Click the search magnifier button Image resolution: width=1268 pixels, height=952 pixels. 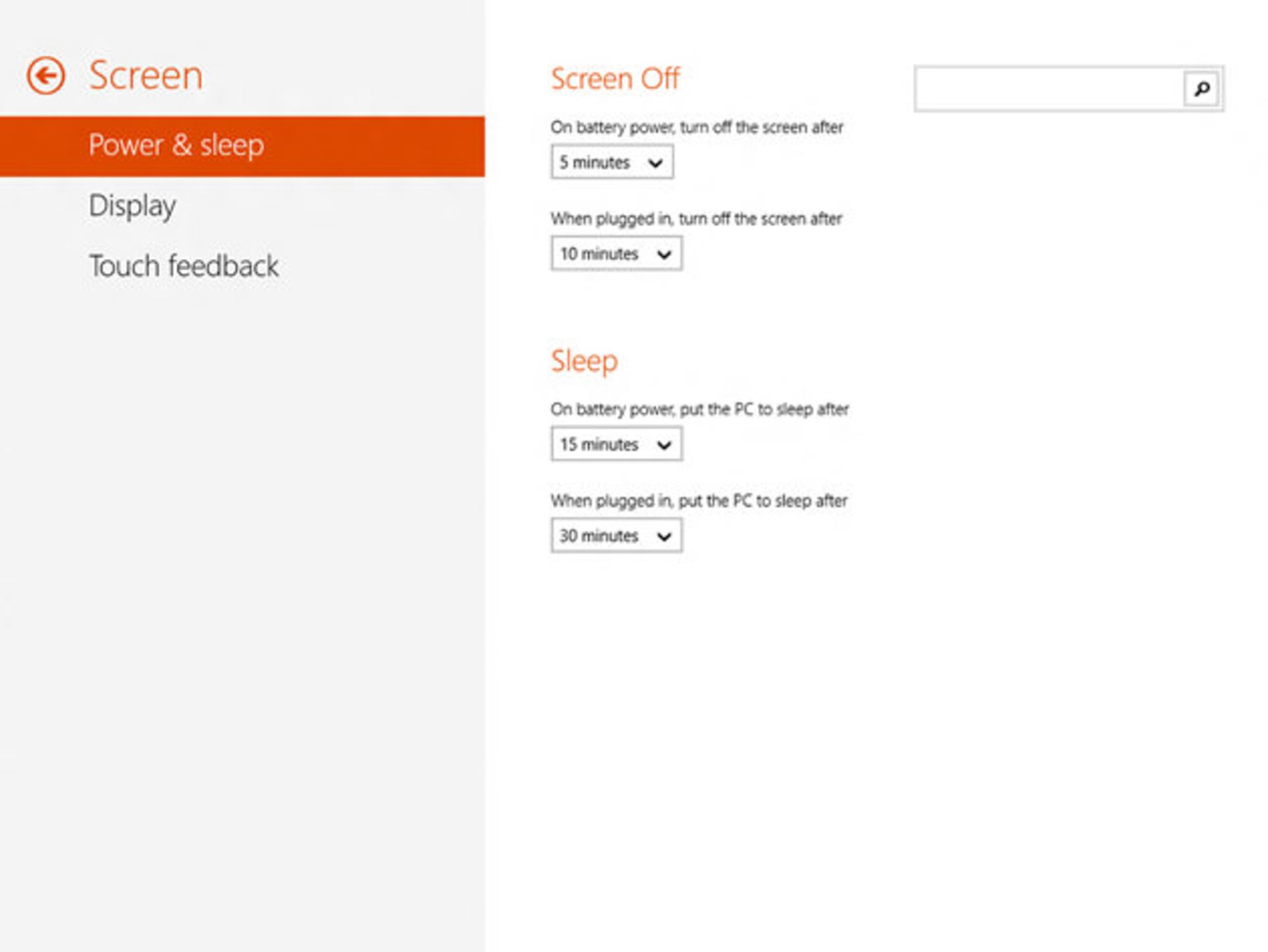pos(1201,88)
